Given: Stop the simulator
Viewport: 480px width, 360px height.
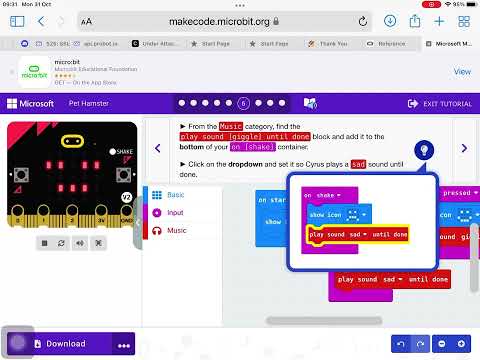Looking at the screenshot, I should [44, 243].
